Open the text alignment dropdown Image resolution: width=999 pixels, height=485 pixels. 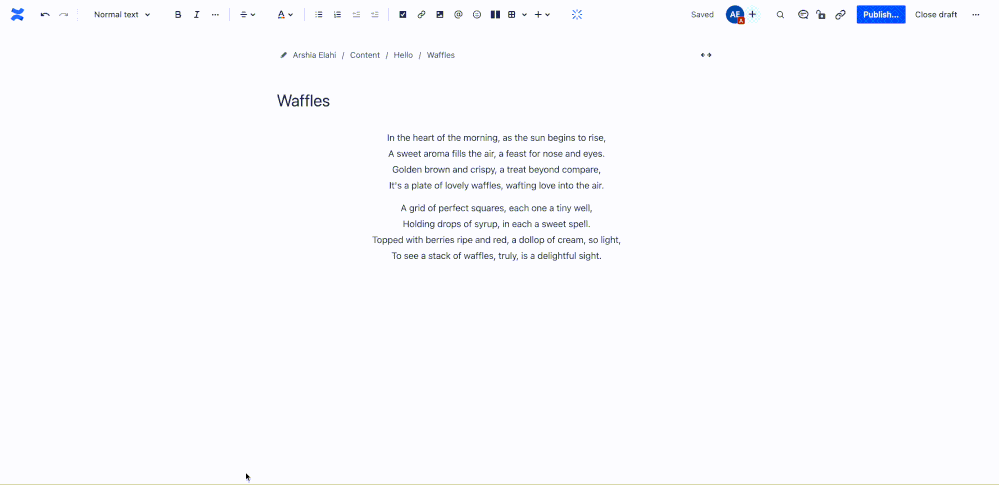[247, 15]
